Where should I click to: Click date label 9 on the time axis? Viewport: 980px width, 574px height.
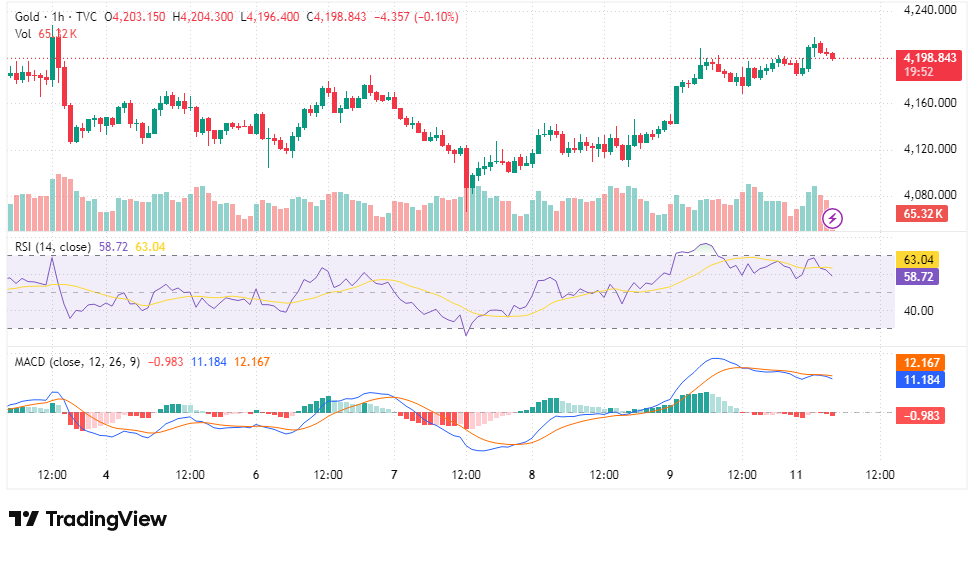[x=670, y=475]
